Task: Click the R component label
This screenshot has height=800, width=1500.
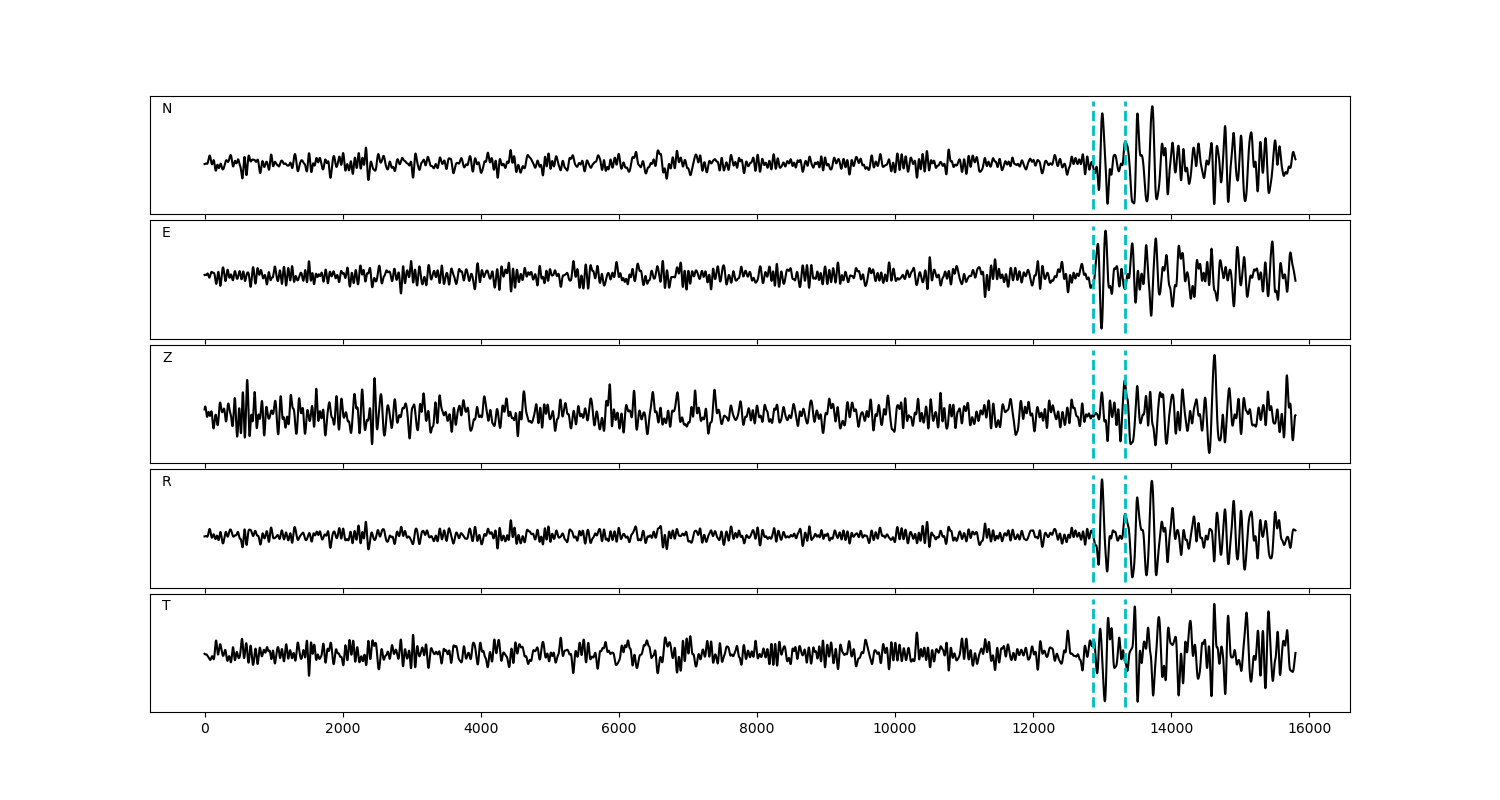Action: (167, 482)
